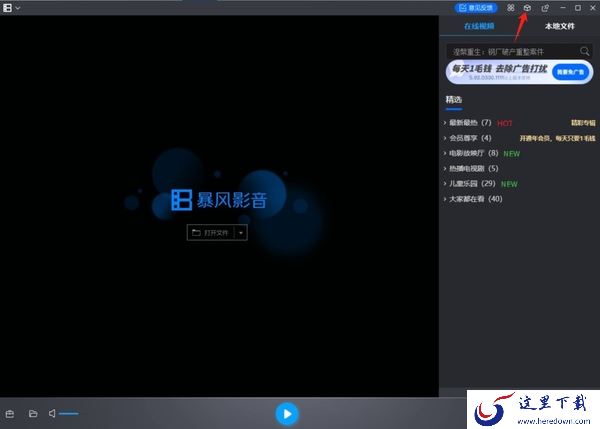Image resolution: width=600 pixels, height=429 pixels.
Task: Open the four-squares apps icon in title bar
Action: pos(511,8)
